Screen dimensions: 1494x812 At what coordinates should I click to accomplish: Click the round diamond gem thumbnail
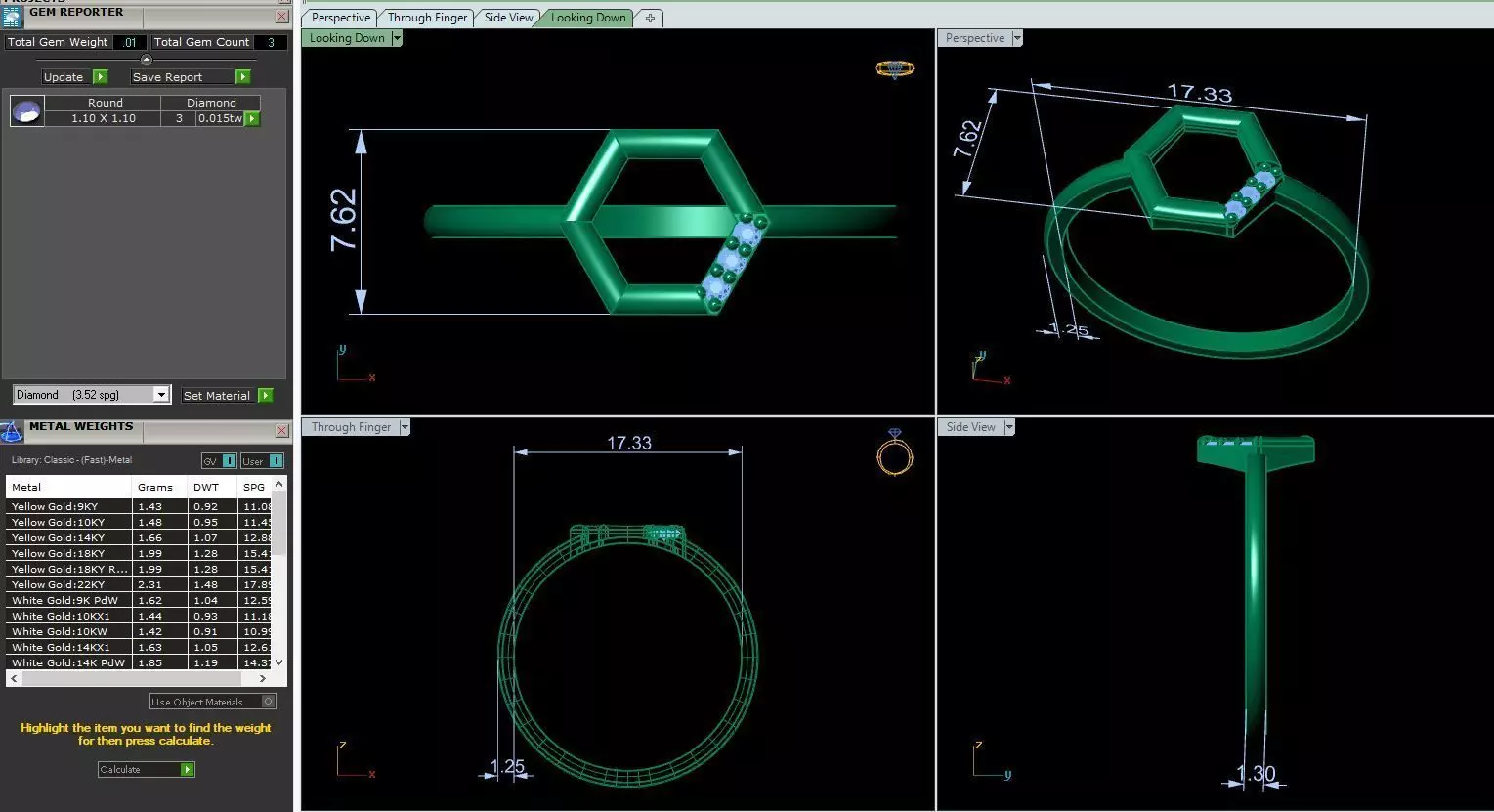click(x=26, y=110)
